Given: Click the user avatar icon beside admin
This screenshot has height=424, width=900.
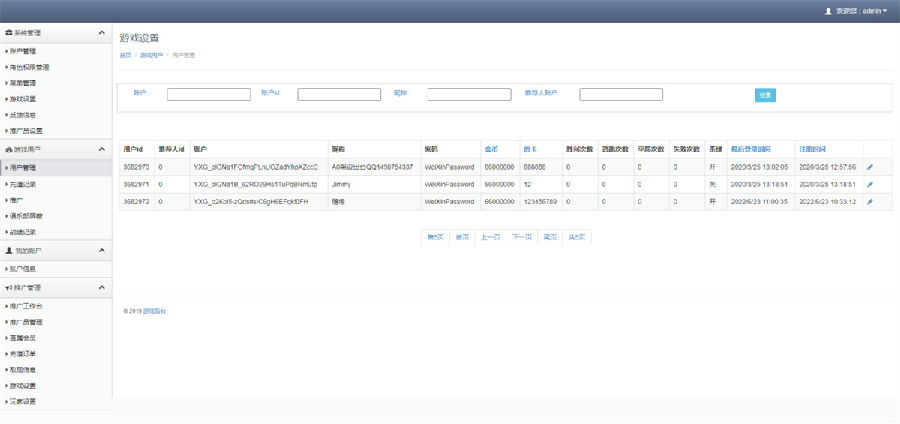Looking at the screenshot, I should click(x=828, y=11).
